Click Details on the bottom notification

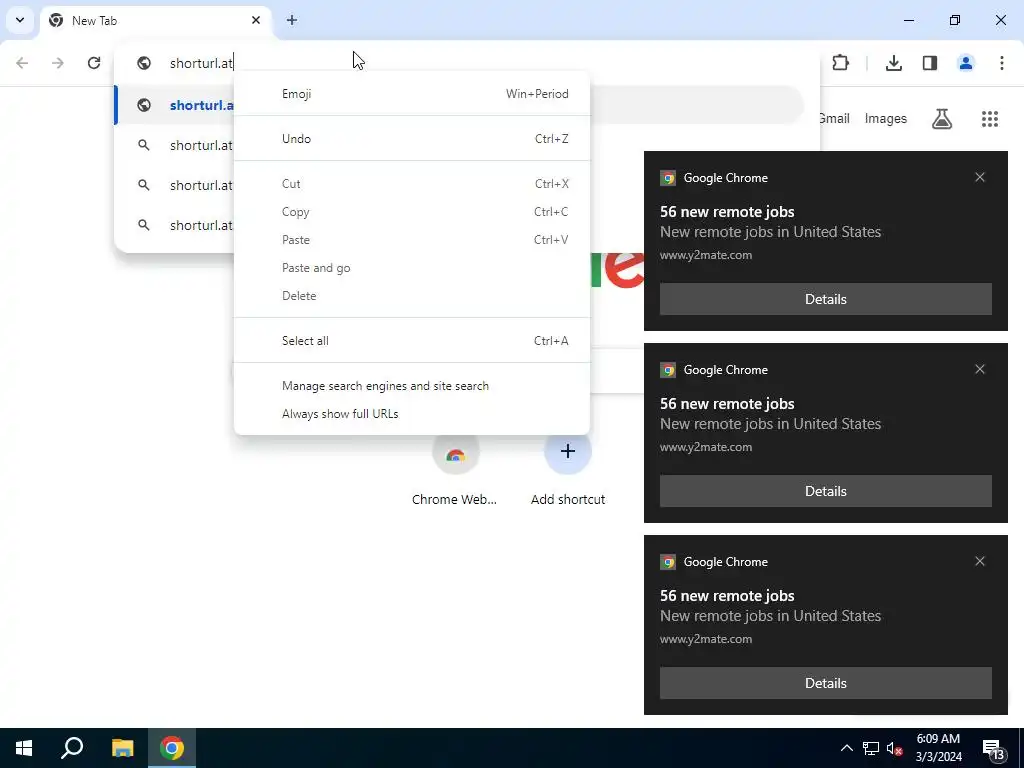pos(825,683)
